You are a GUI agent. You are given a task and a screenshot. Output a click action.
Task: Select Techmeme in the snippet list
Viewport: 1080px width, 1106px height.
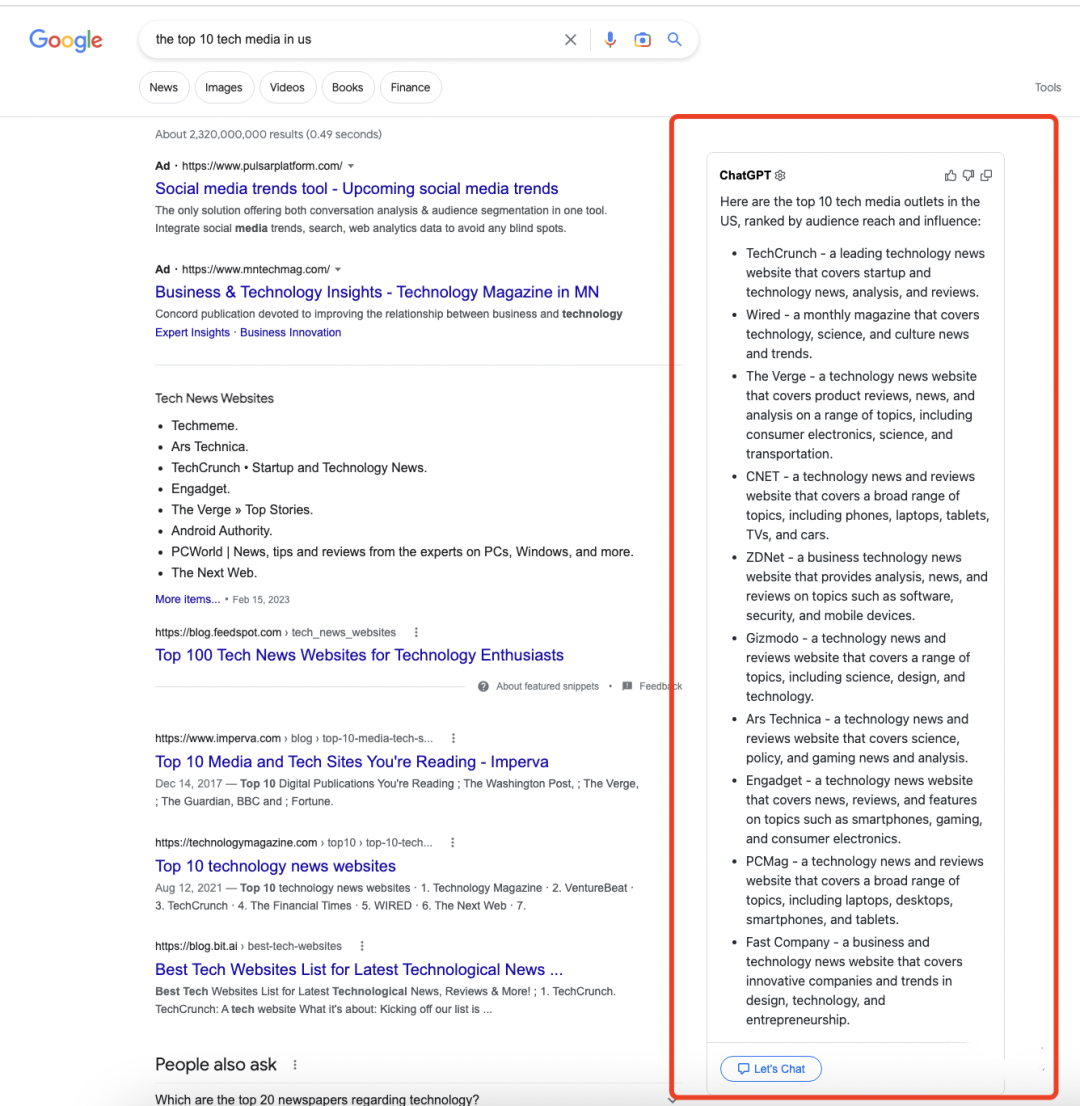click(205, 425)
